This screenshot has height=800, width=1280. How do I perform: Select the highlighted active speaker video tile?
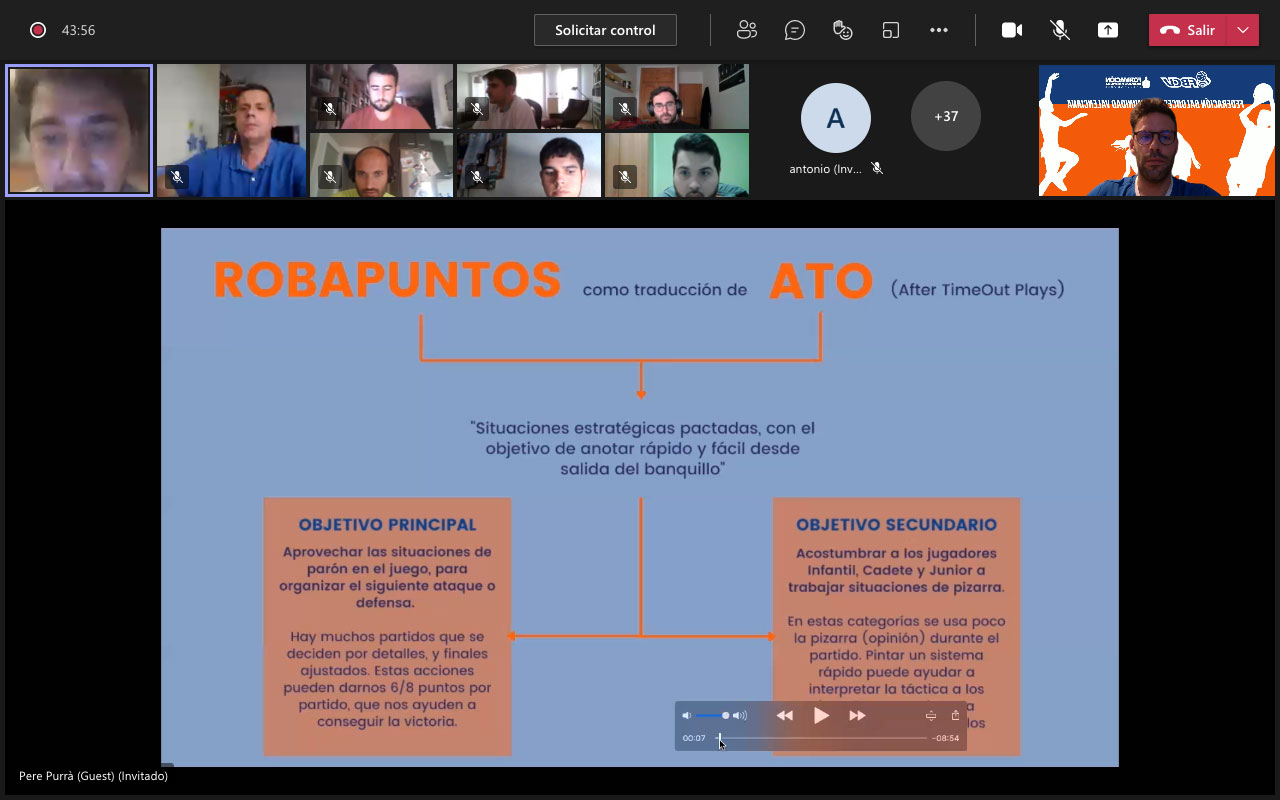(79, 130)
